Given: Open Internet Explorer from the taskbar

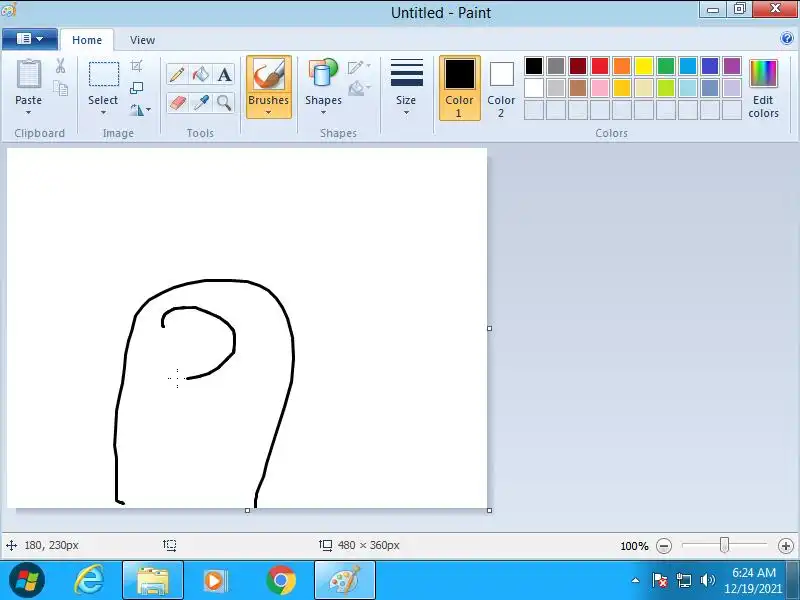Looking at the screenshot, I should click(x=89, y=580).
